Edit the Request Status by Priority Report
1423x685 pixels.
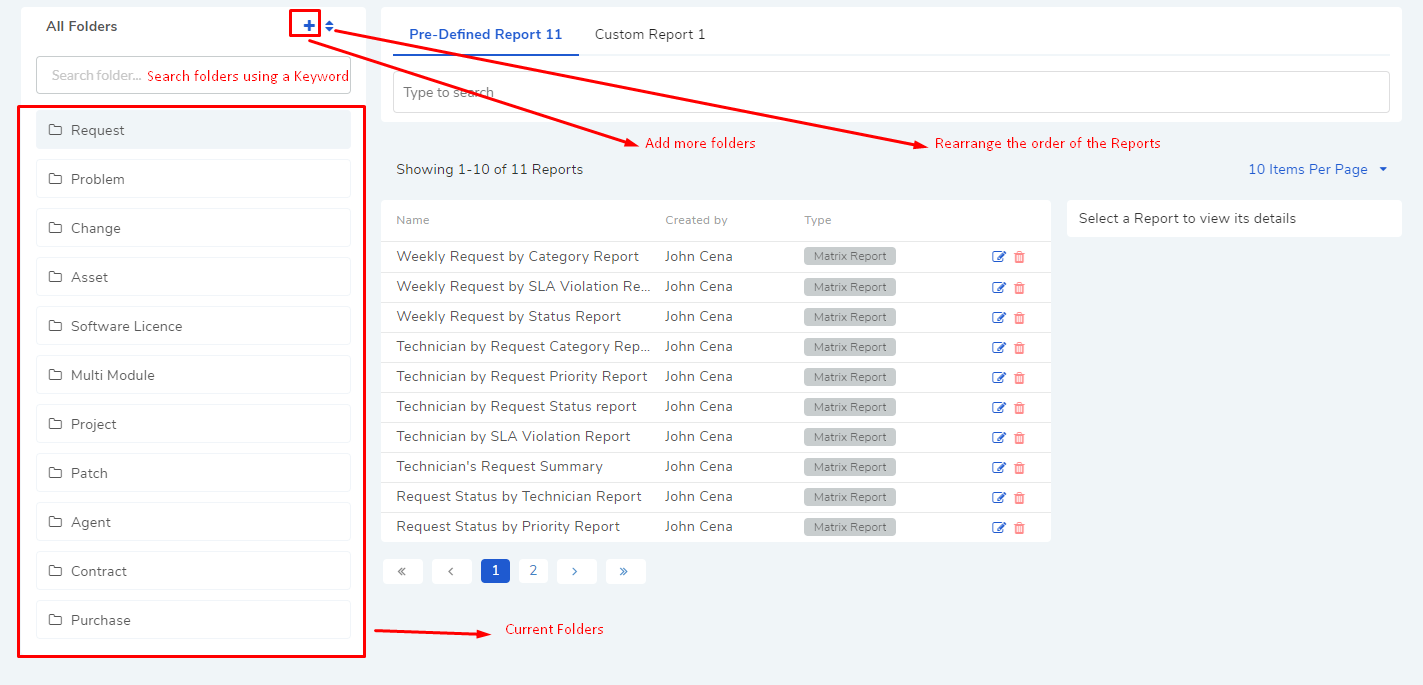tap(999, 527)
